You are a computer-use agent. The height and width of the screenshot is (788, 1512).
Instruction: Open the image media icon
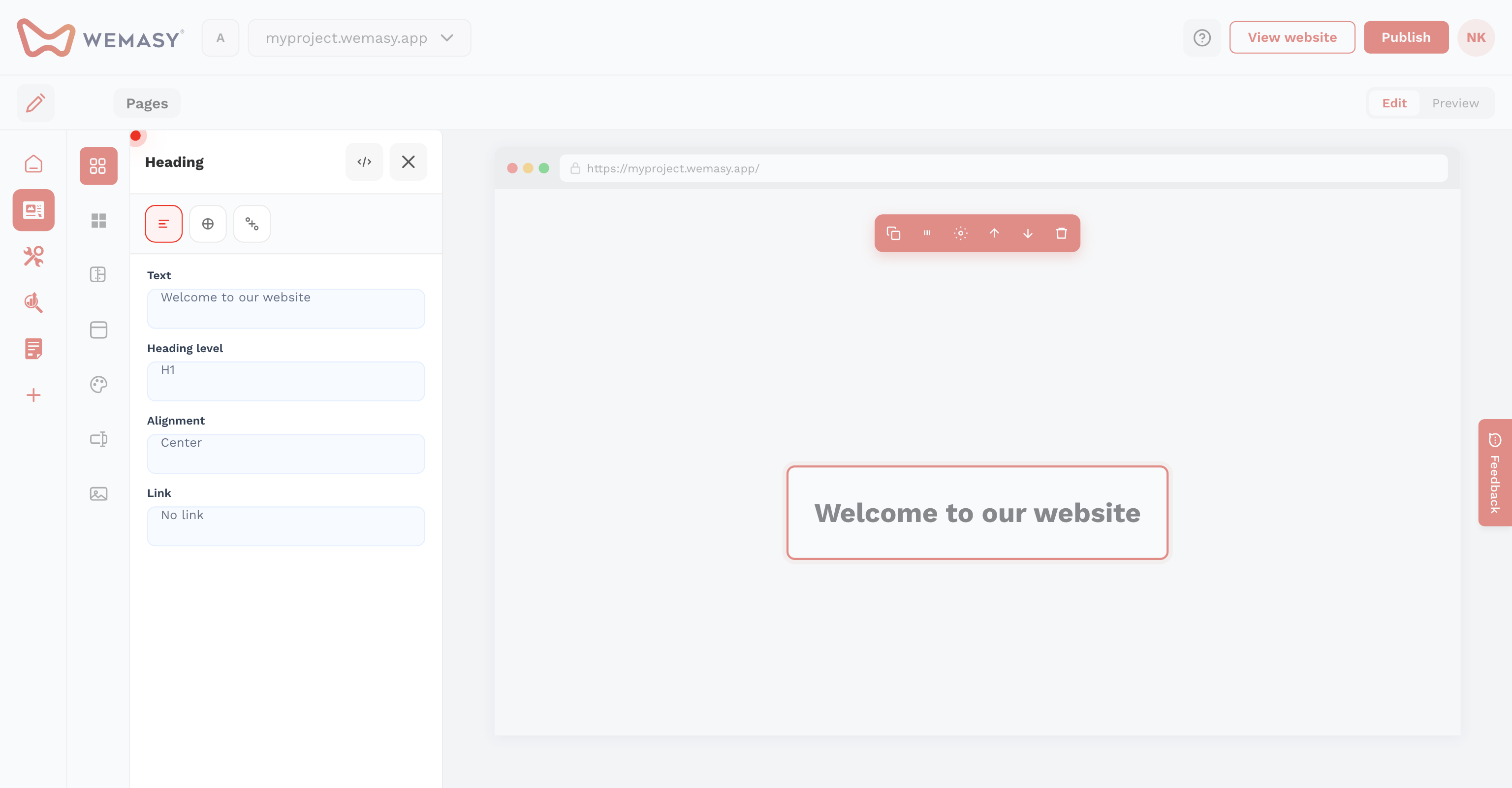click(x=98, y=494)
